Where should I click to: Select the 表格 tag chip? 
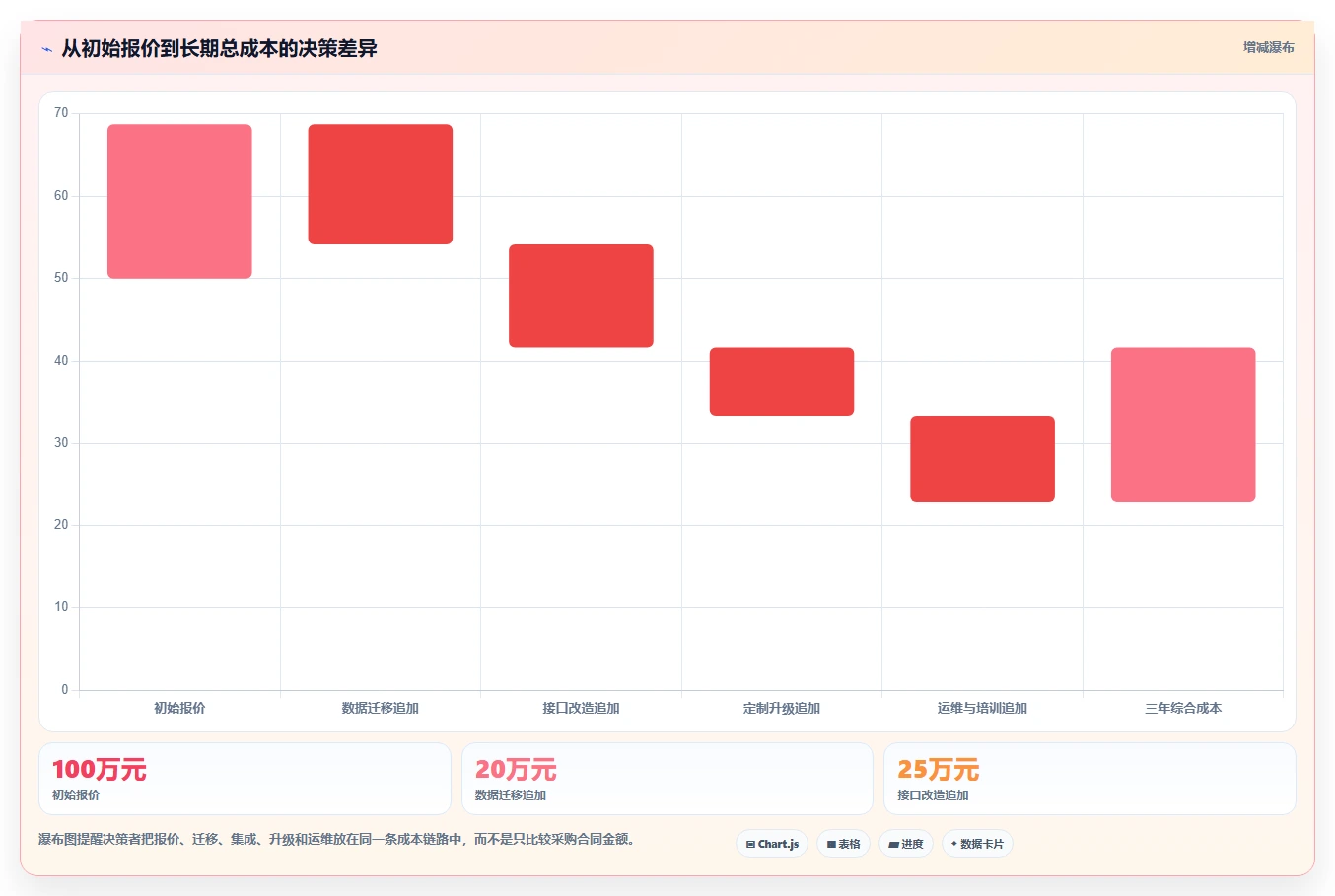[x=843, y=844]
